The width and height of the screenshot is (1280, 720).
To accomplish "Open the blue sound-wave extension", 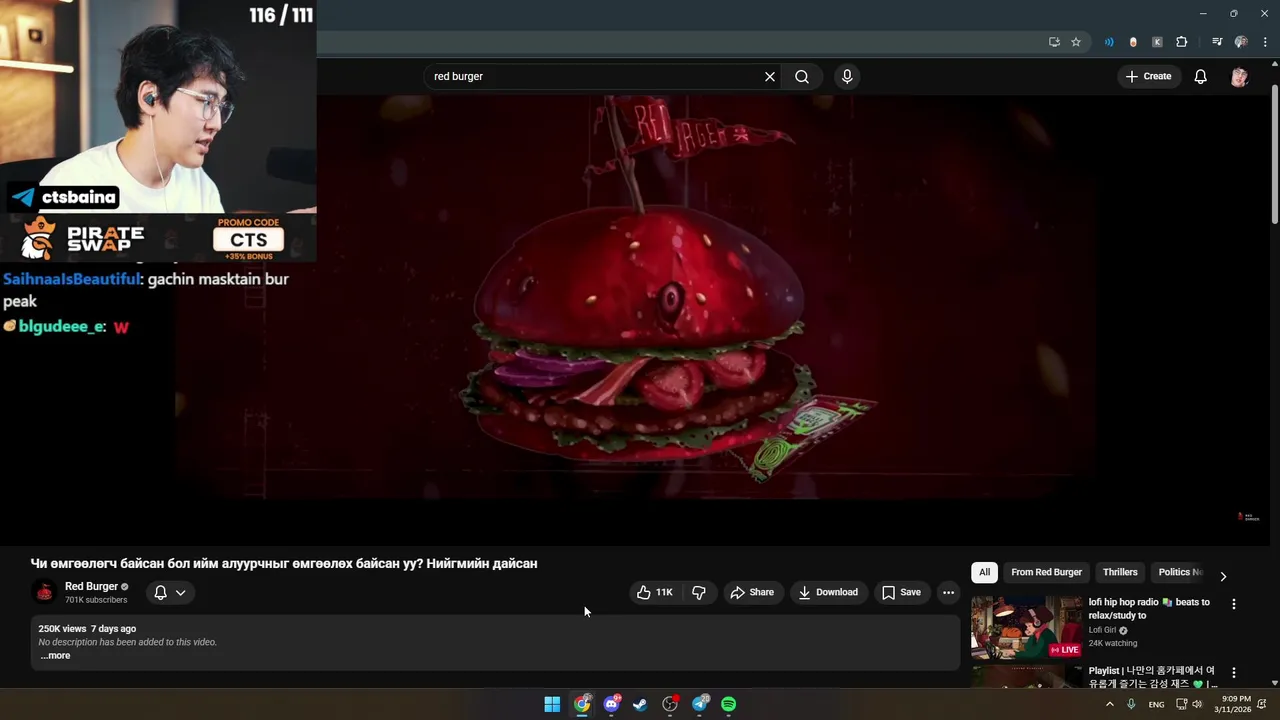I will [1109, 42].
